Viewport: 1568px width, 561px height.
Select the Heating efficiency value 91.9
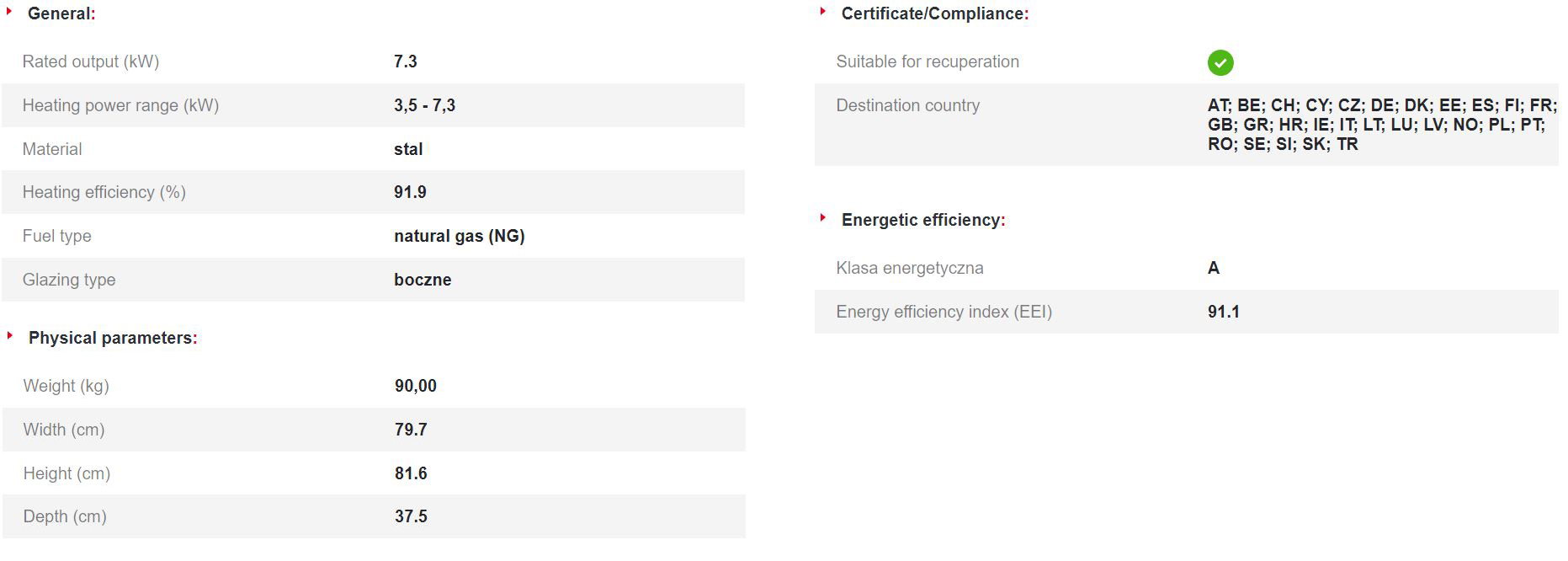click(410, 192)
